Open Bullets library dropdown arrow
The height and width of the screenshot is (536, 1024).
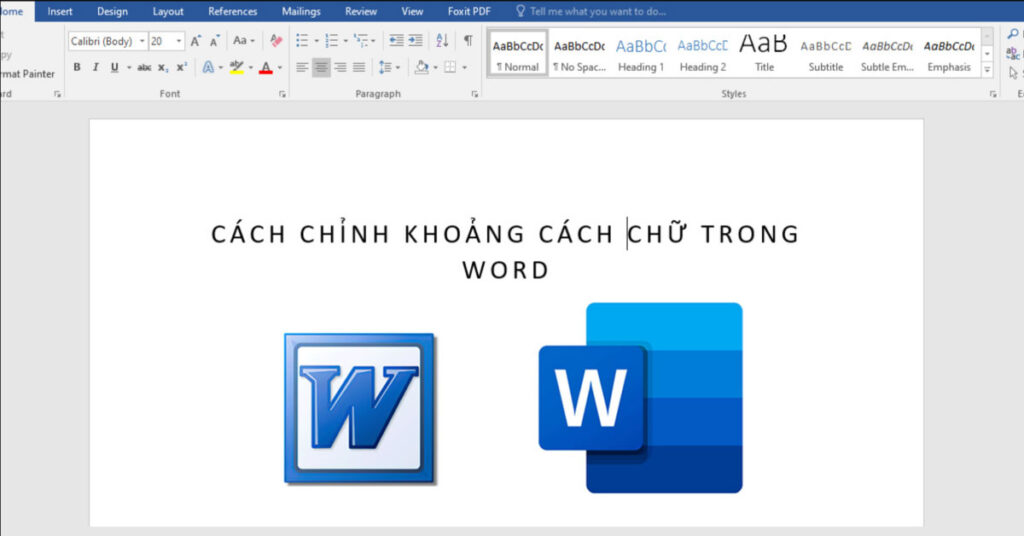click(316, 41)
